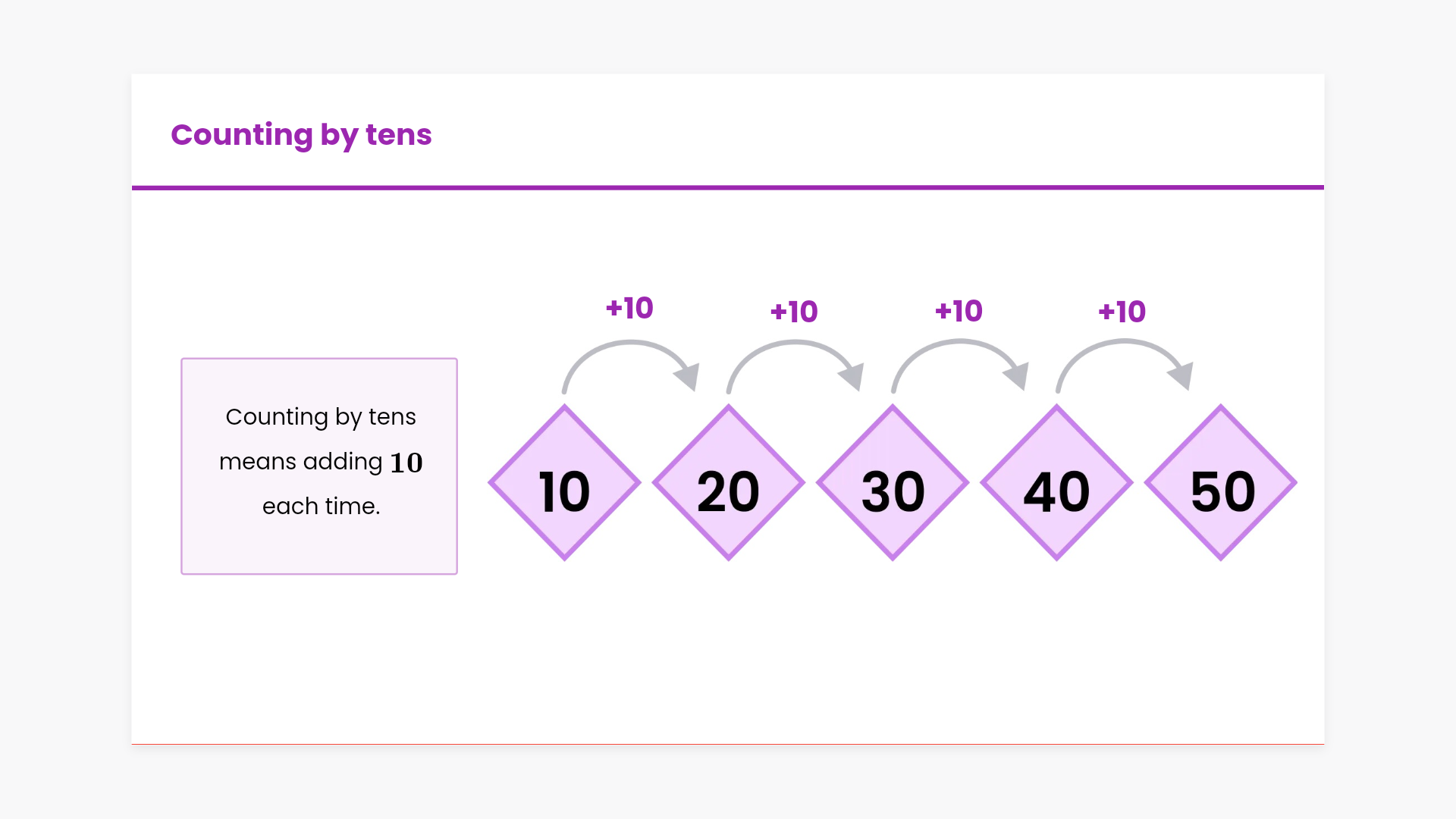Image resolution: width=1456 pixels, height=819 pixels.
Task: Click the +10 label above the first arrow
Action: [x=629, y=308]
